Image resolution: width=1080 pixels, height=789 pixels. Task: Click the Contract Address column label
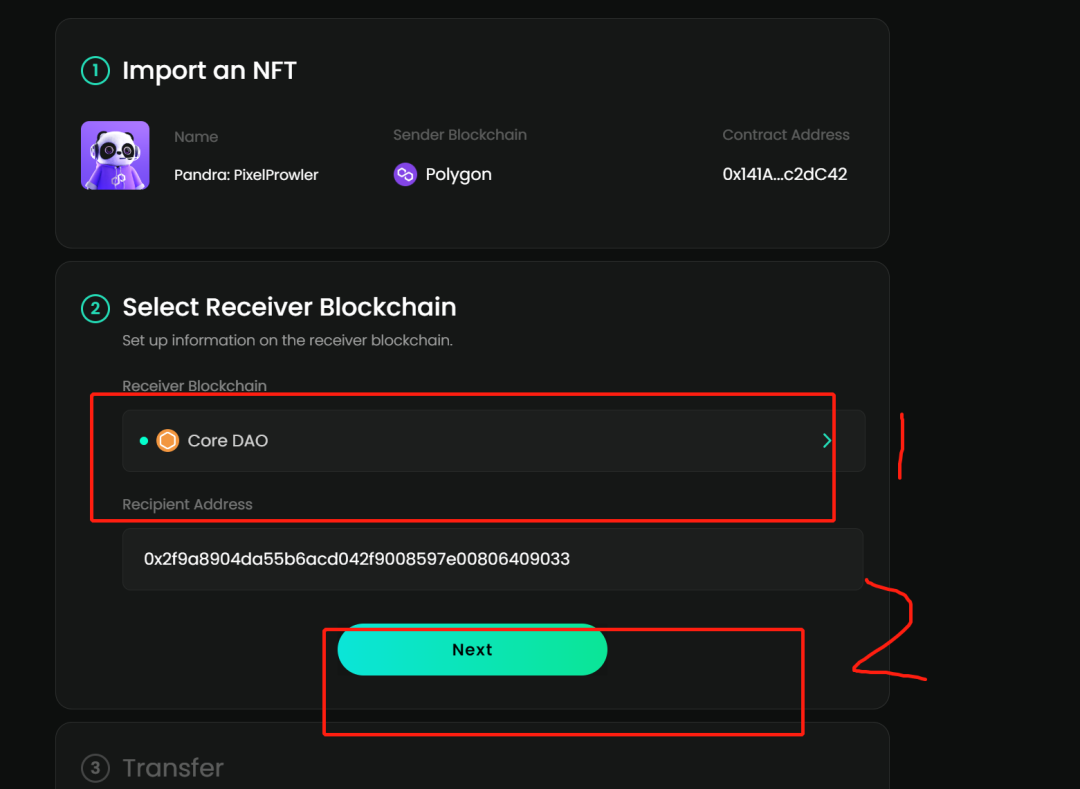pos(786,135)
